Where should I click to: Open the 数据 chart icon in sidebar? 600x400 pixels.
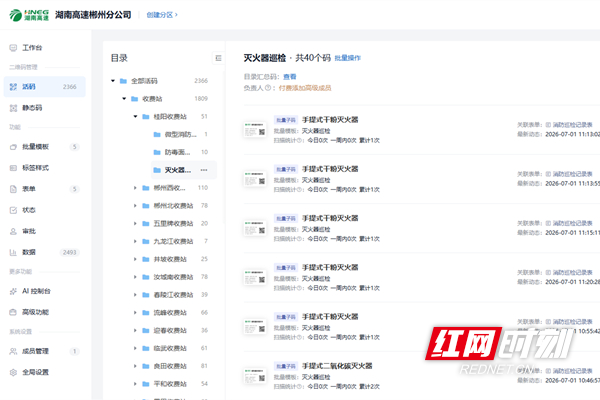pos(13,252)
